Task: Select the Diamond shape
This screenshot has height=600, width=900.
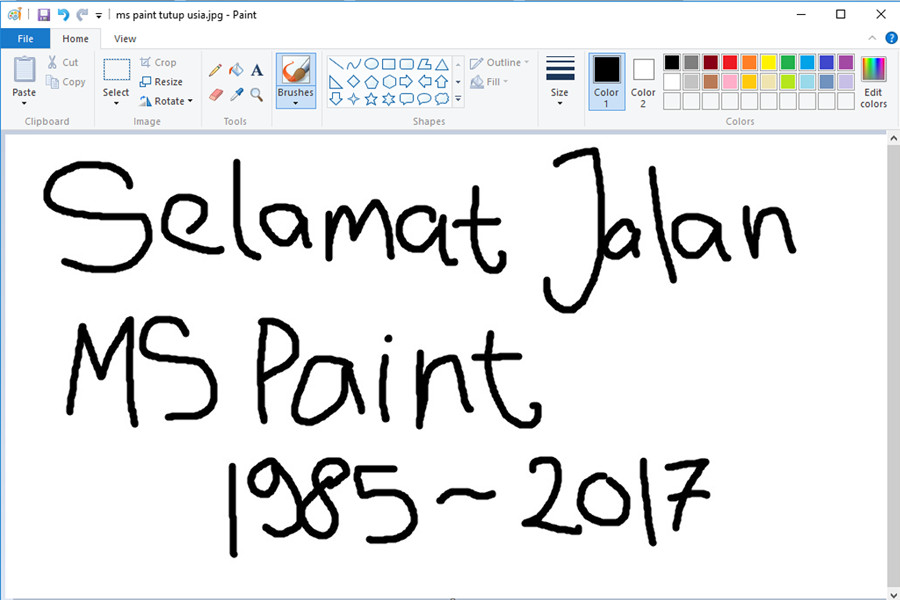Action: 354,82
